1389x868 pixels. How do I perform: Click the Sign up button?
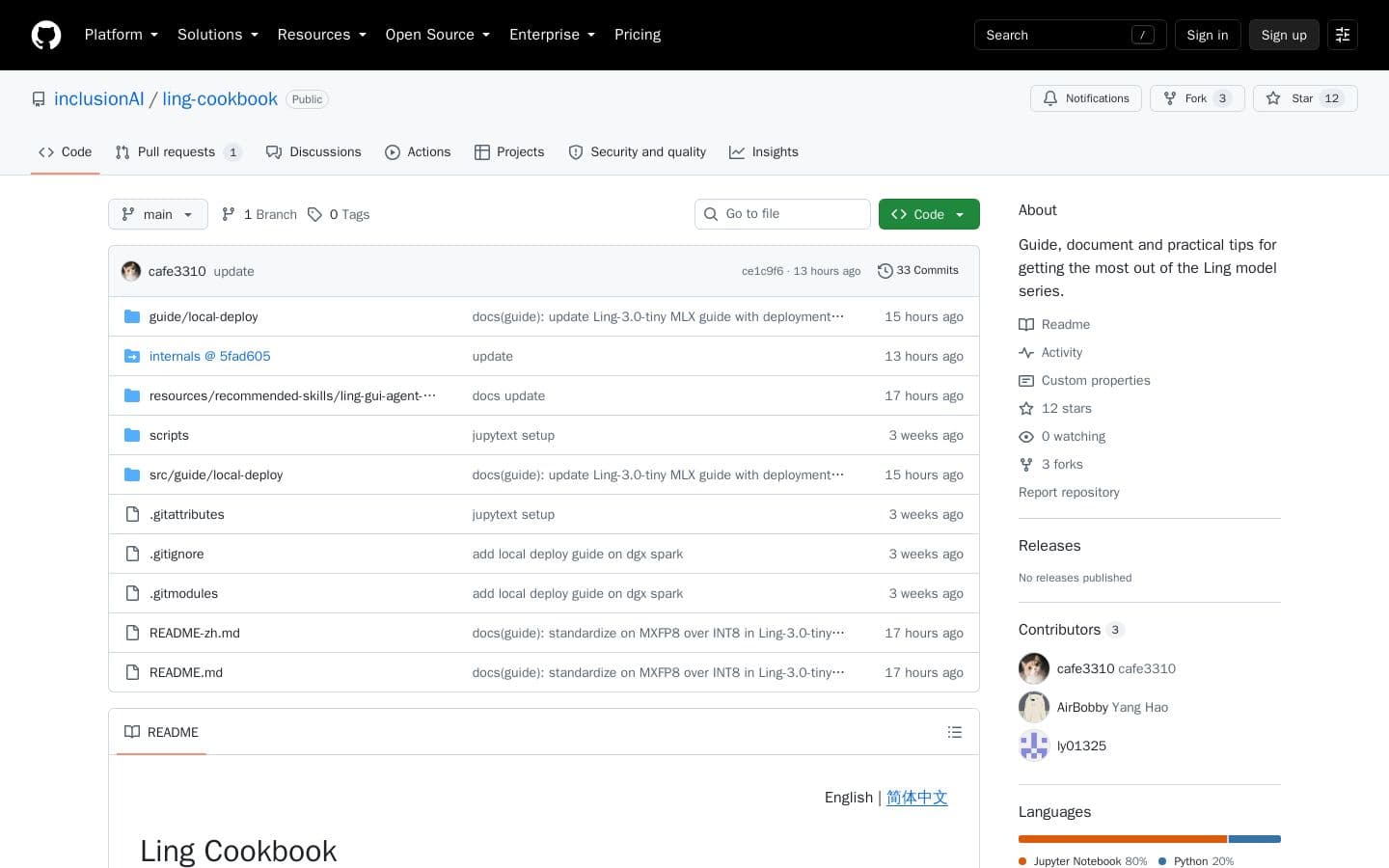(x=1284, y=35)
